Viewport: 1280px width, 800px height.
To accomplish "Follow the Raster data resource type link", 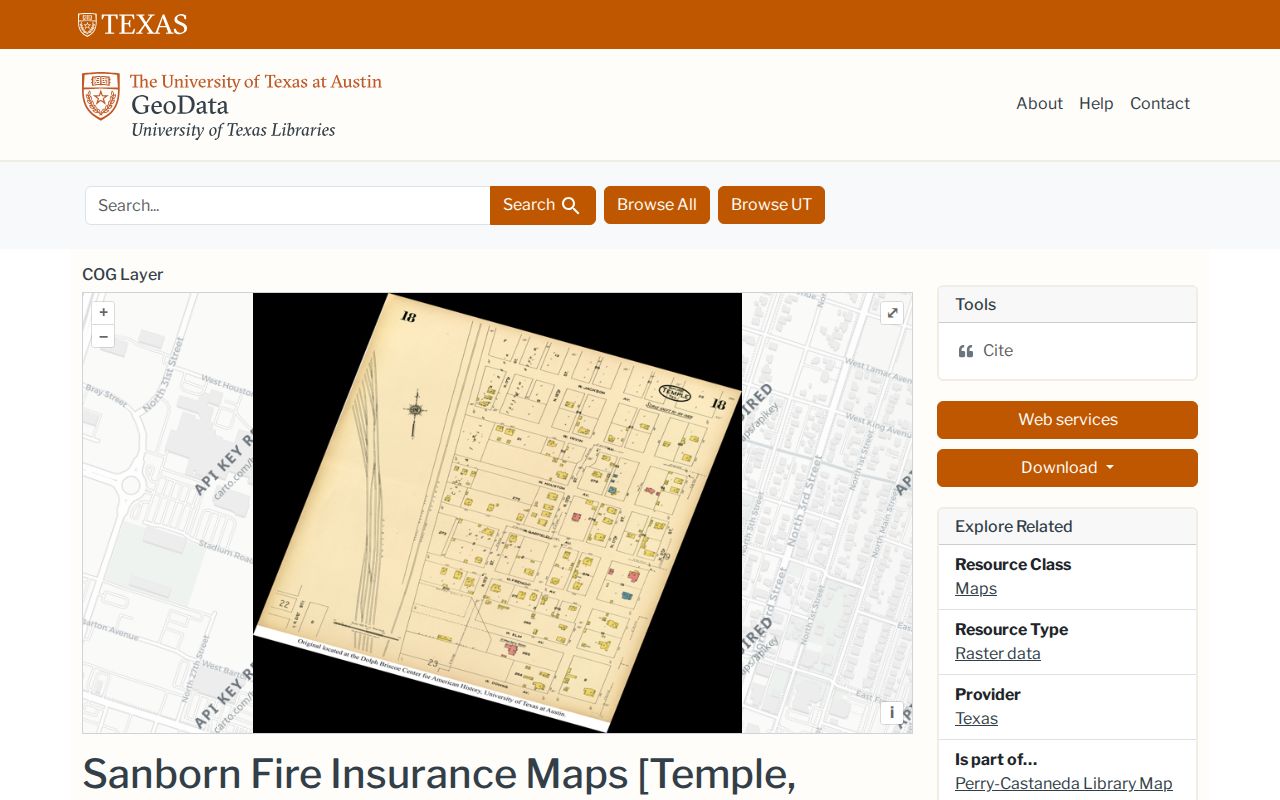I will pyautogui.click(x=998, y=654).
